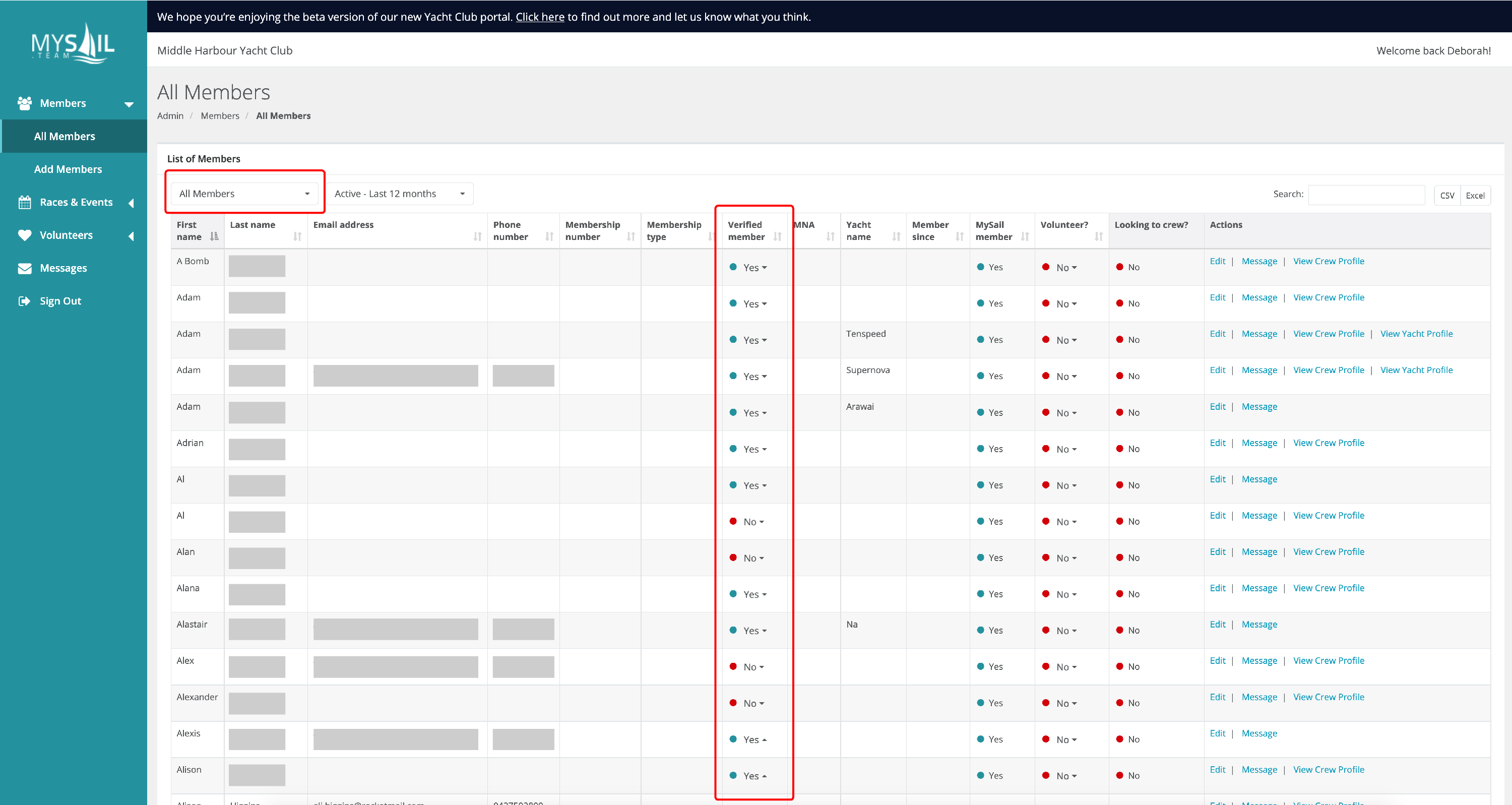This screenshot has height=805, width=1512.
Task: Click the MySail Team logo
Action: [73, 44]
